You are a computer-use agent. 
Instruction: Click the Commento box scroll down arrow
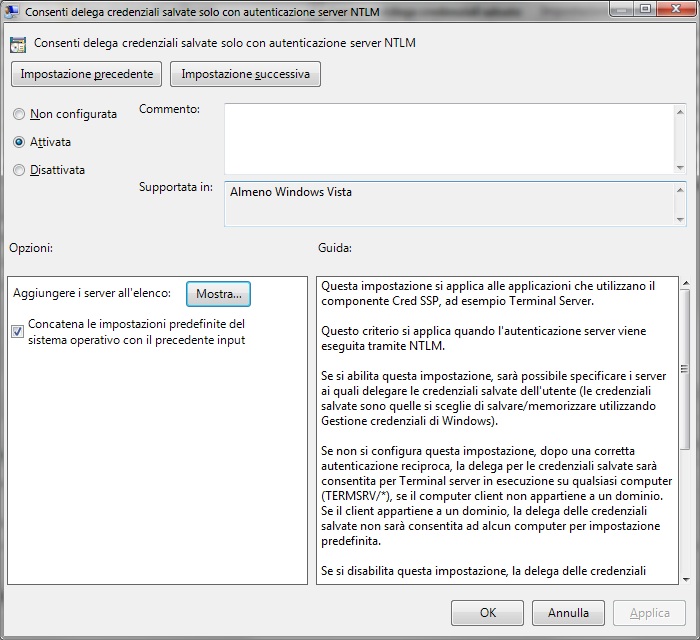pyautogui.click(x=680, y=167)
